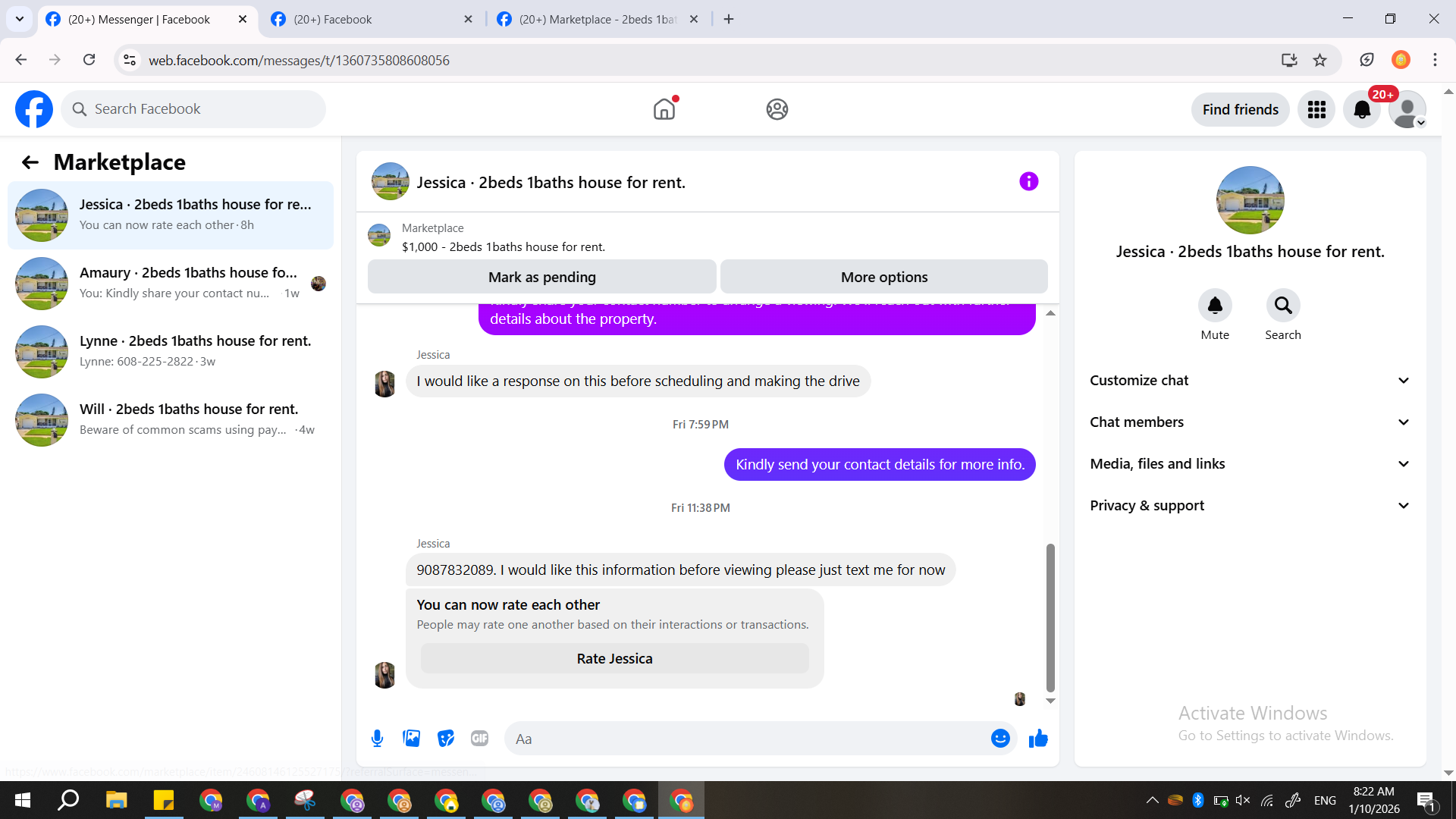1456x819 pixels.
Task: Search within the conversation
Action: 1282,306
